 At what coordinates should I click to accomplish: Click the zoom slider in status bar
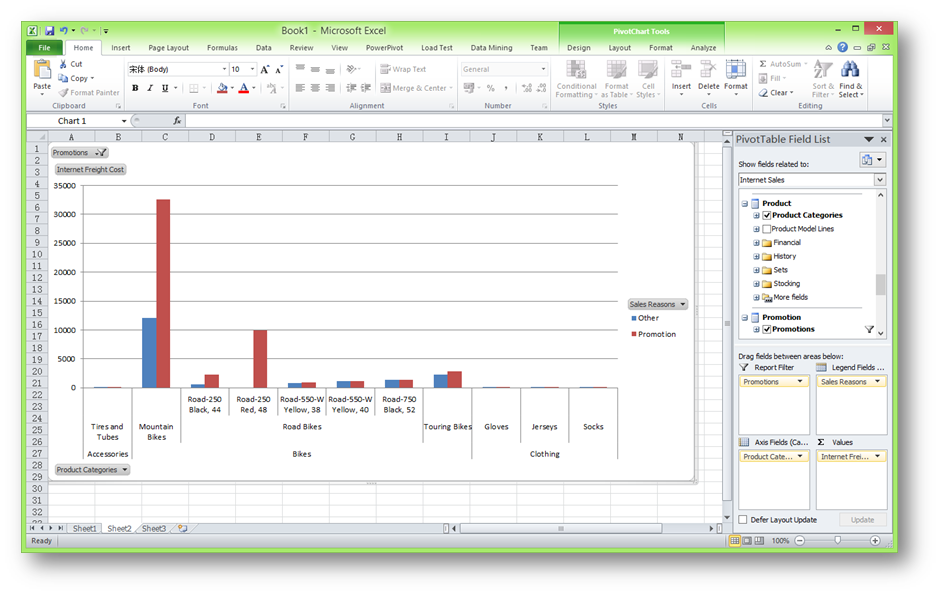point(837,541)
